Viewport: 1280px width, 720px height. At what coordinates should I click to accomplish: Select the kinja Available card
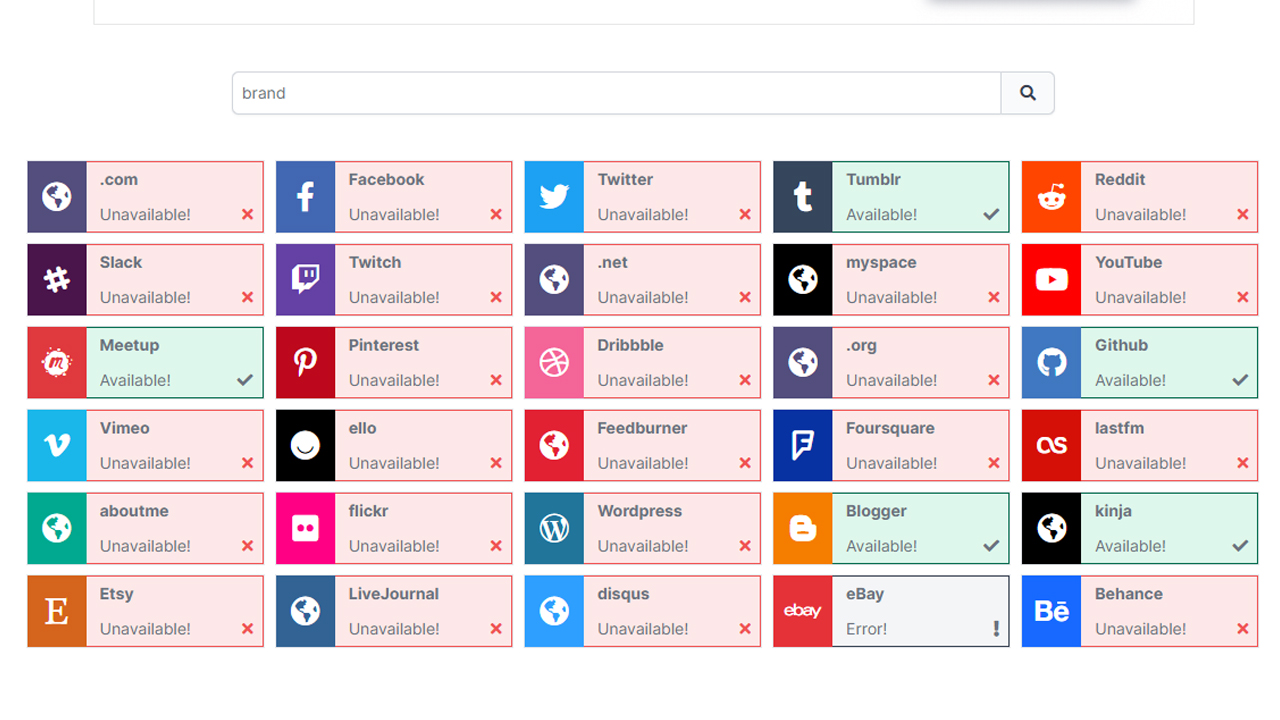1140,528
